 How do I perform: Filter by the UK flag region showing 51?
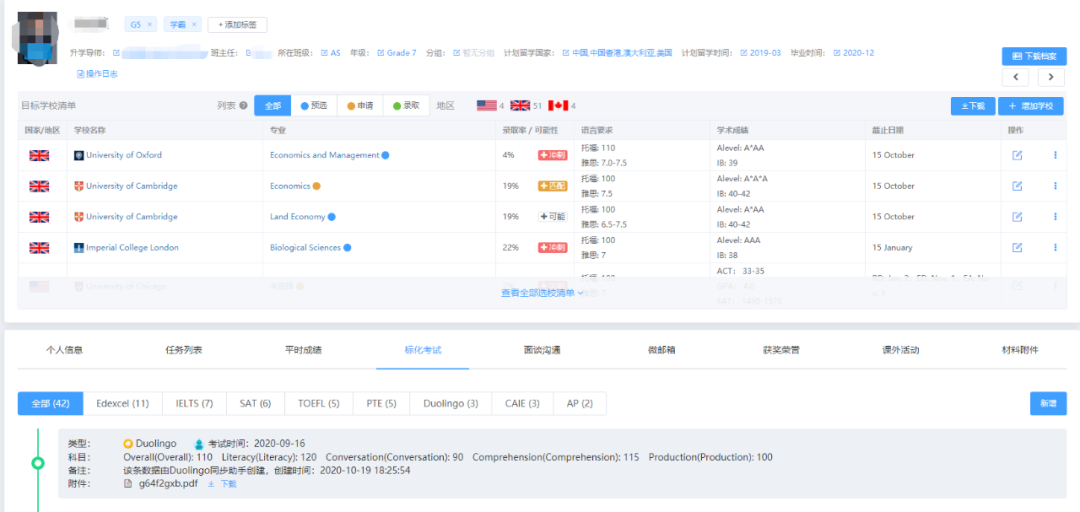[x=520, y=106]
